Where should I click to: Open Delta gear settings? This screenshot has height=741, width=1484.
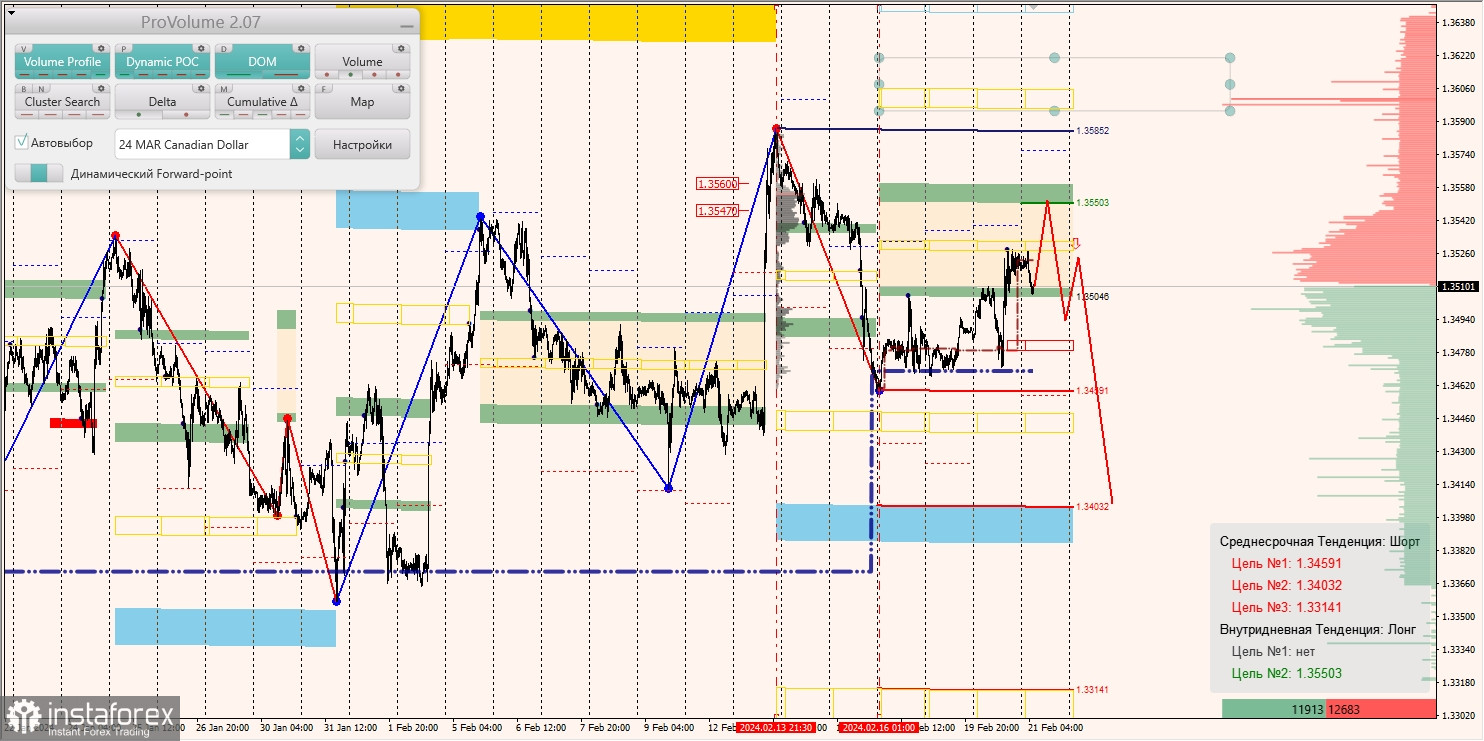pos(201,88)
